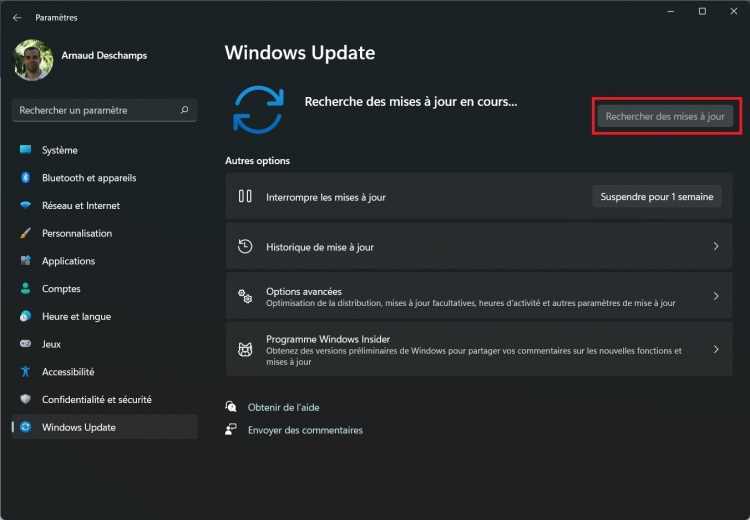Click the Windows Update sidebar icon
The image size is (750, 520).
[25, 427]
